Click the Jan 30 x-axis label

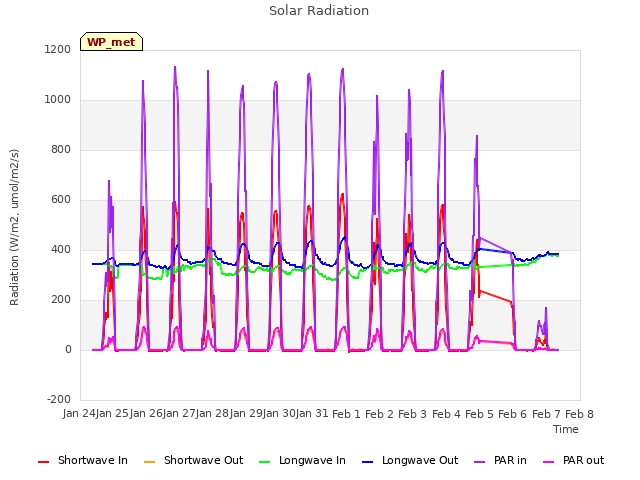tap(279, 414)
